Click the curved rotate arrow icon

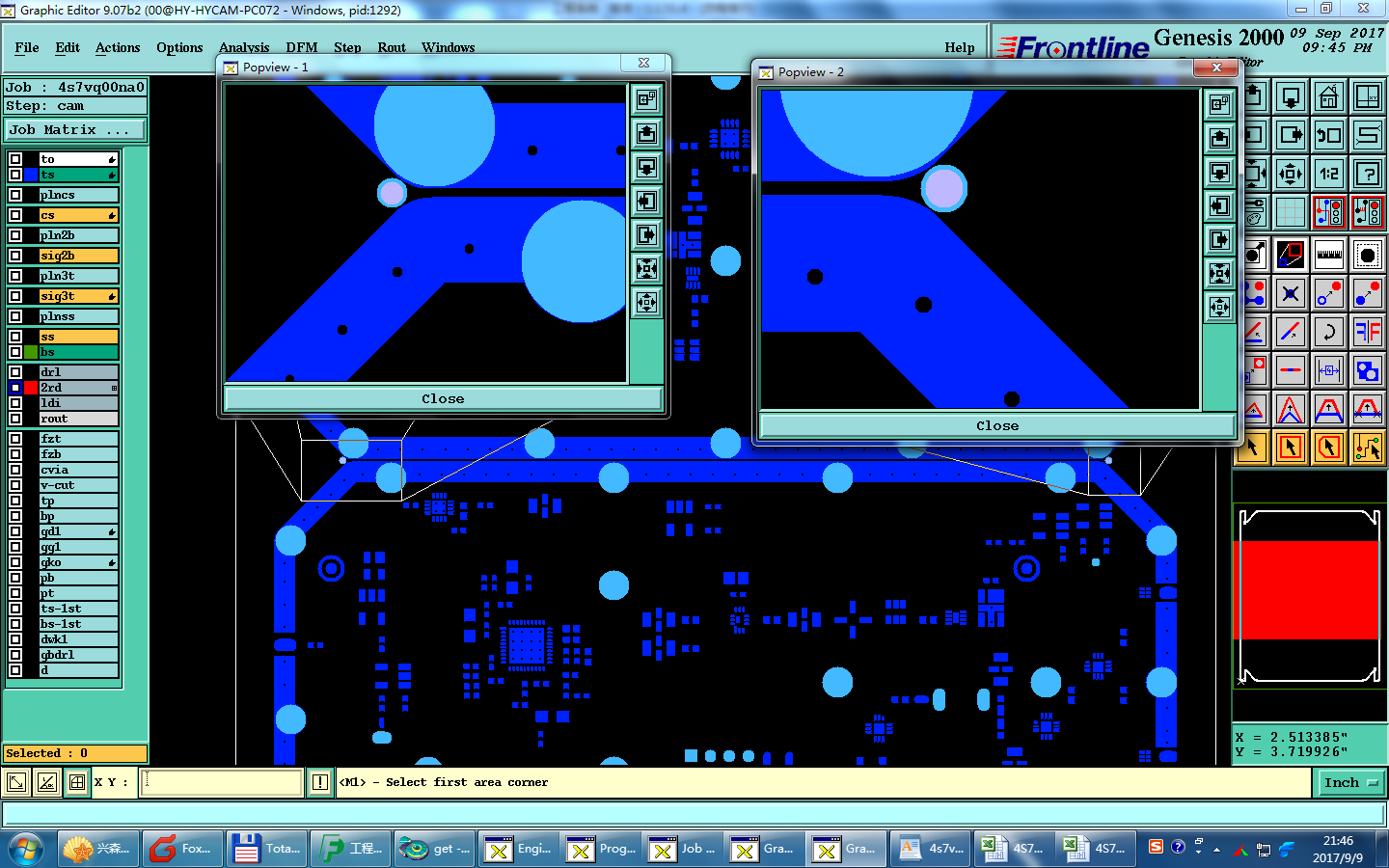point(1329,332)
